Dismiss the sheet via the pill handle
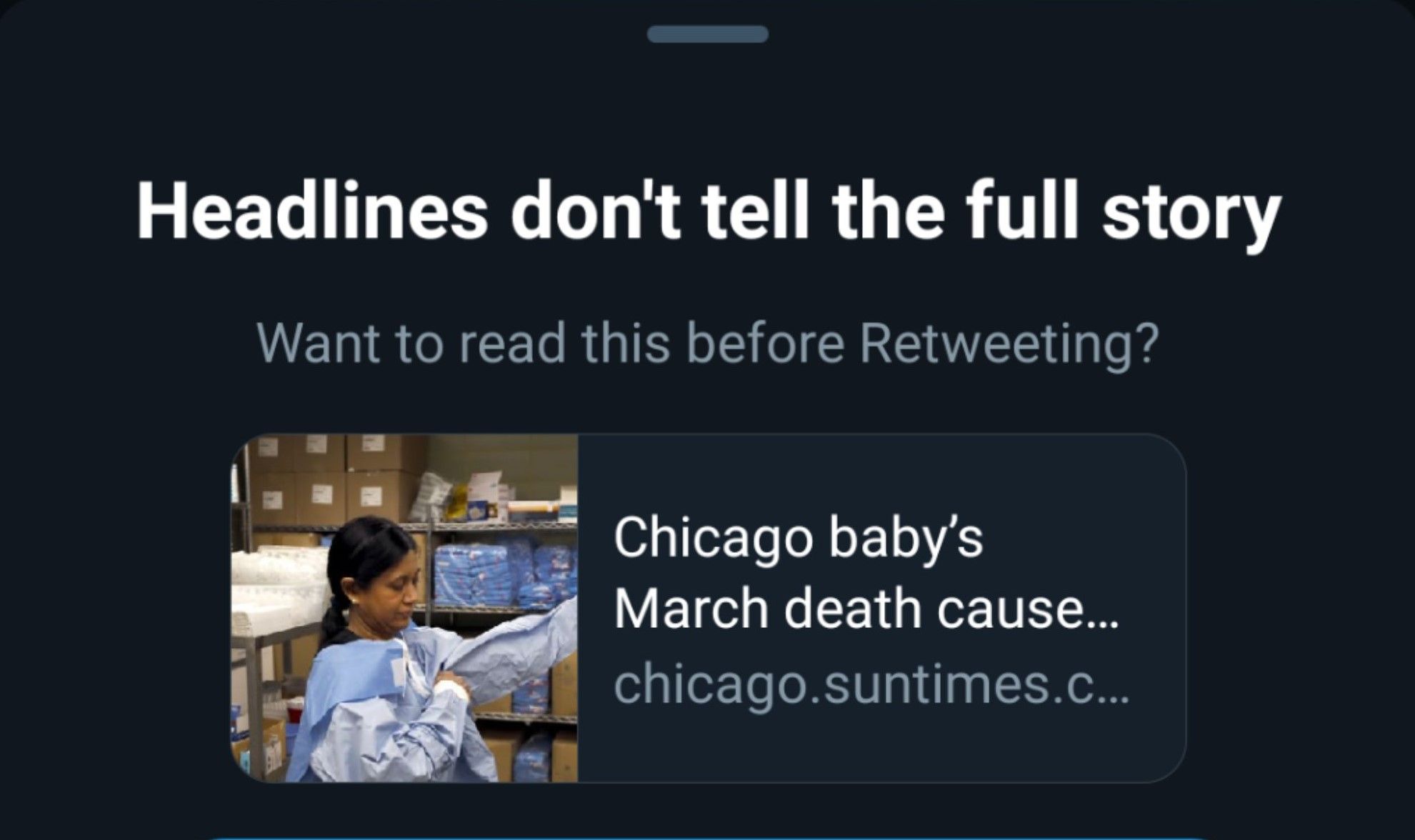 tap(707, 32)
